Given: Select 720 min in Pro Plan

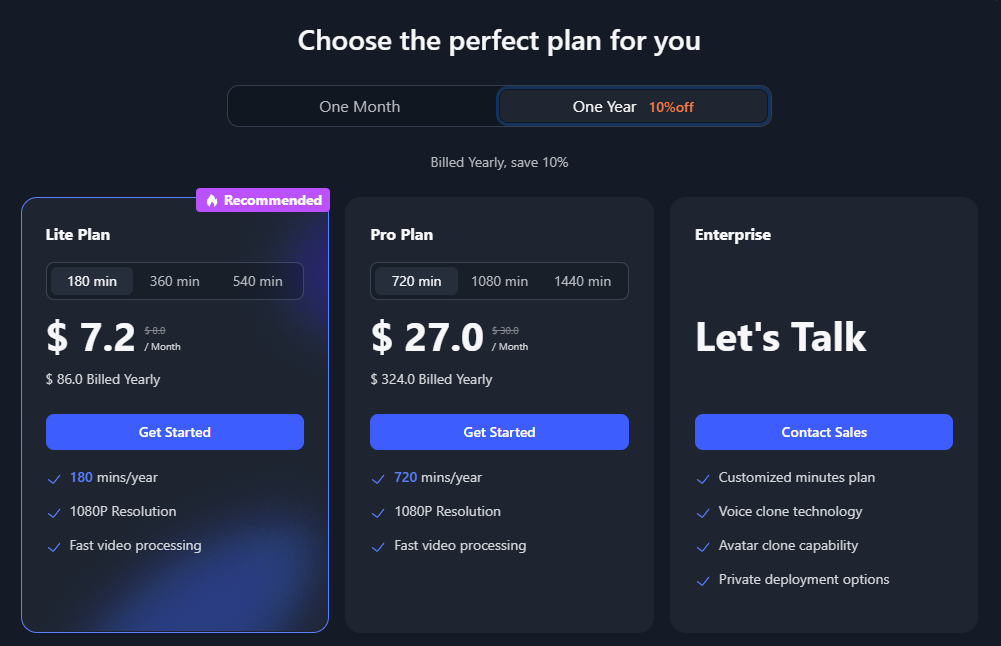Looking at the screenshot, I should pos(416,281).
